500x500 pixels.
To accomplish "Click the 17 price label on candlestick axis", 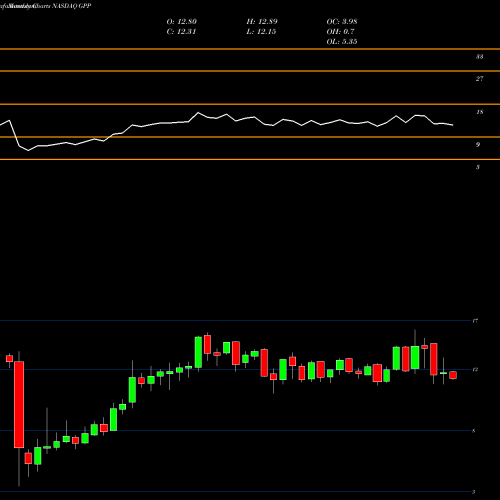I will 475,321.
